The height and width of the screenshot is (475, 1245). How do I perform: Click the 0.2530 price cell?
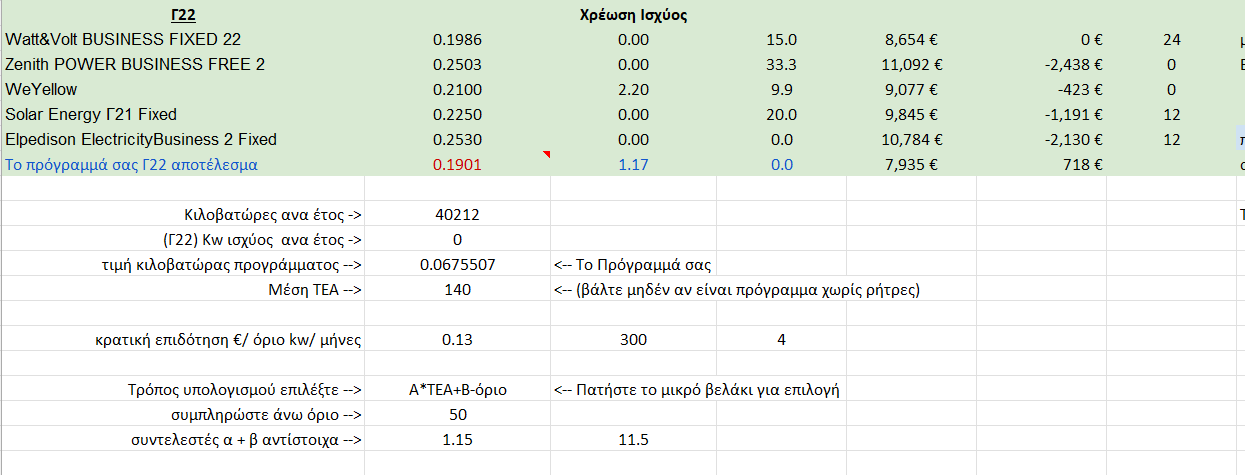(x=457, y=140)
